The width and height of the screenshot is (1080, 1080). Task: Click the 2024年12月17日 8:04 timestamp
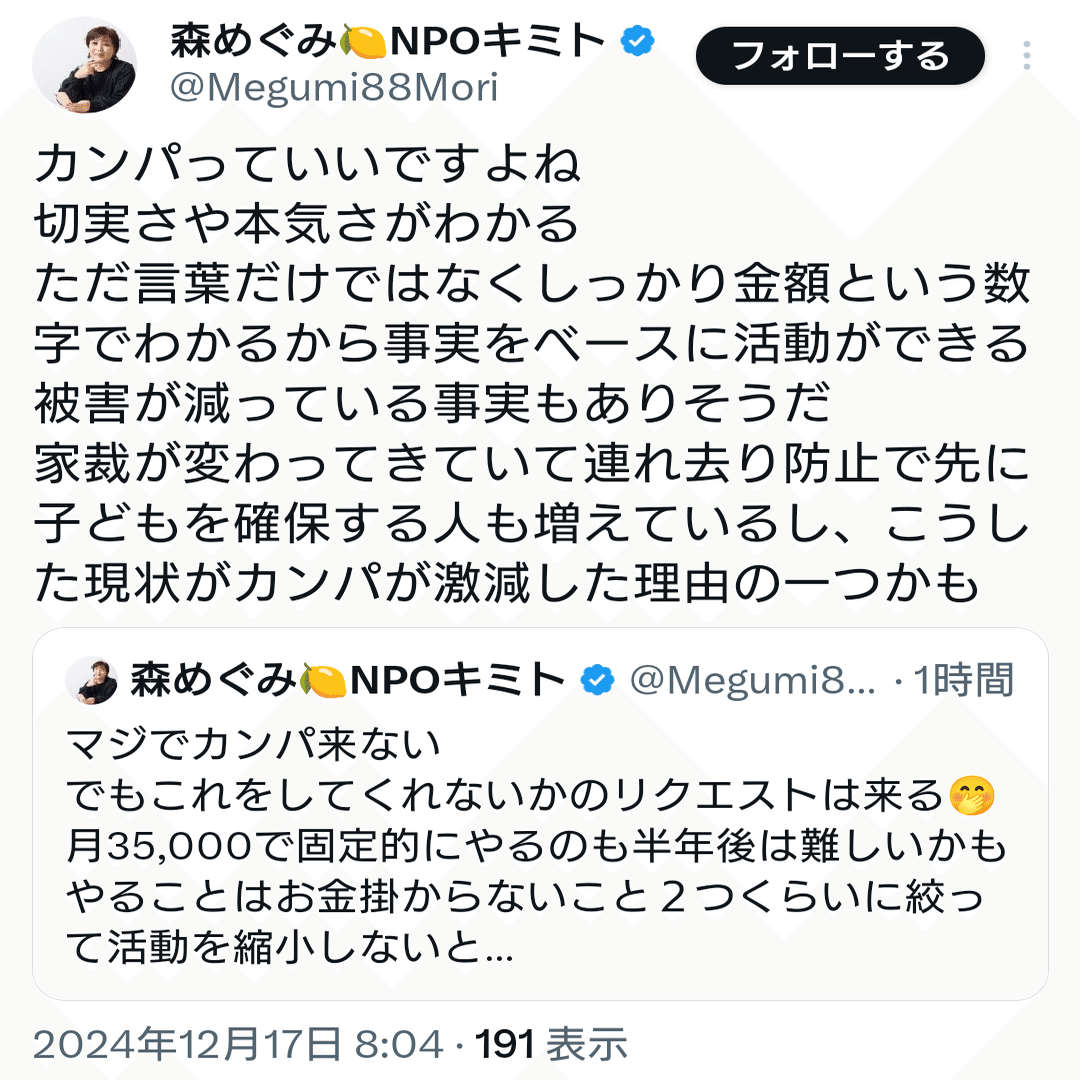238,1043
